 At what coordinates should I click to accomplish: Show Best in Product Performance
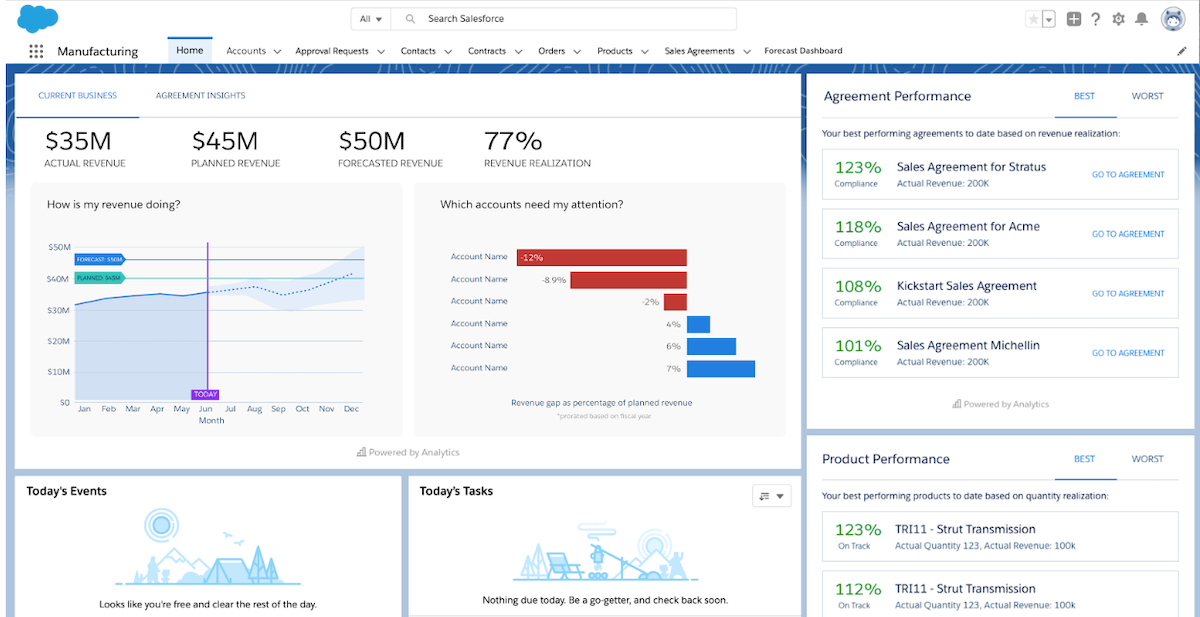coord(1084,459)
